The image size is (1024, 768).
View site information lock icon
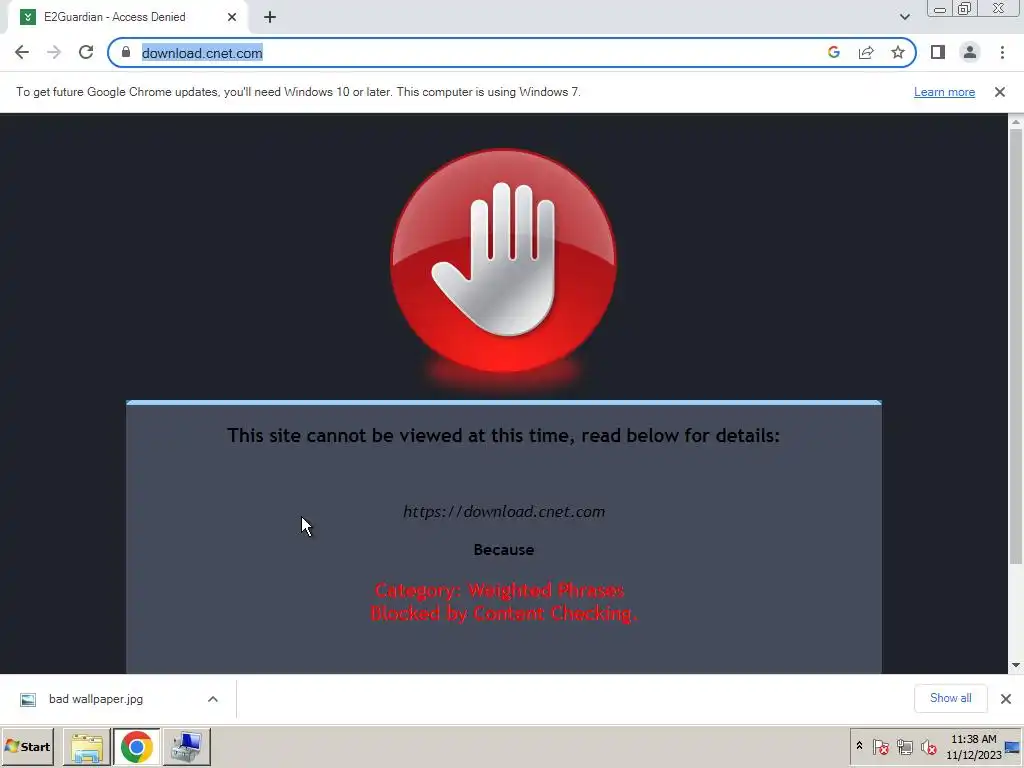(126, 52)
